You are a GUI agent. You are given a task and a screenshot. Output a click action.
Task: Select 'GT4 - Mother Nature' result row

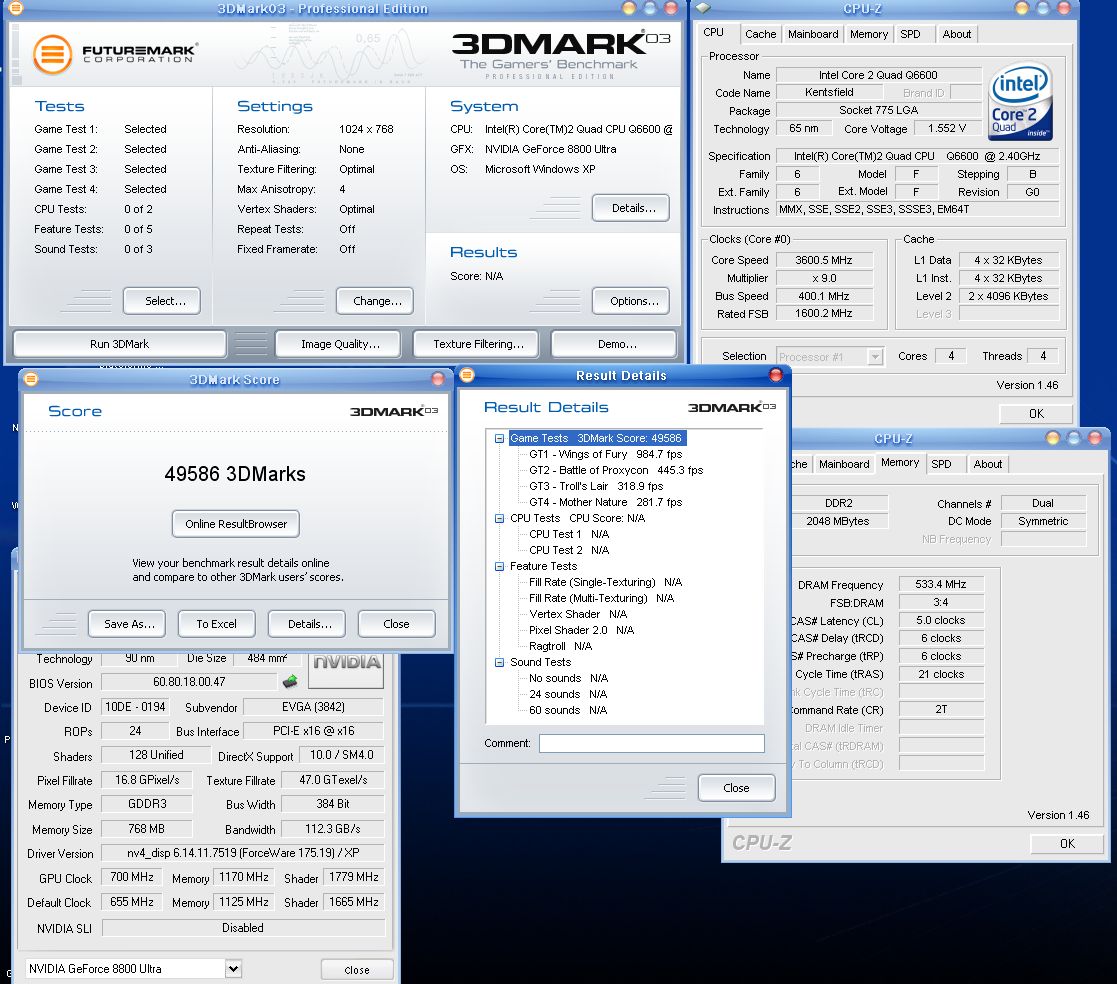tap(606, 502)
